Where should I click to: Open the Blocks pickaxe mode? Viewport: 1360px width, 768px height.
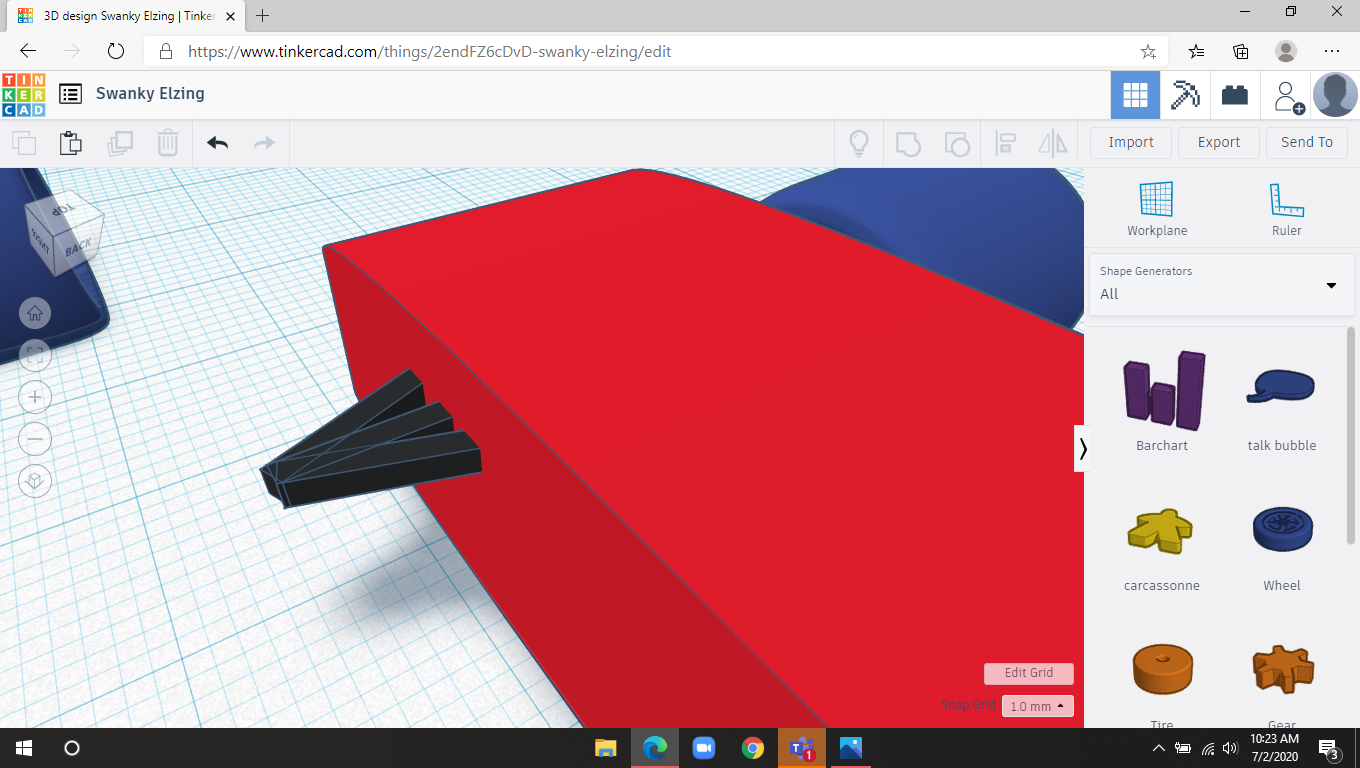click(1185, 95)
